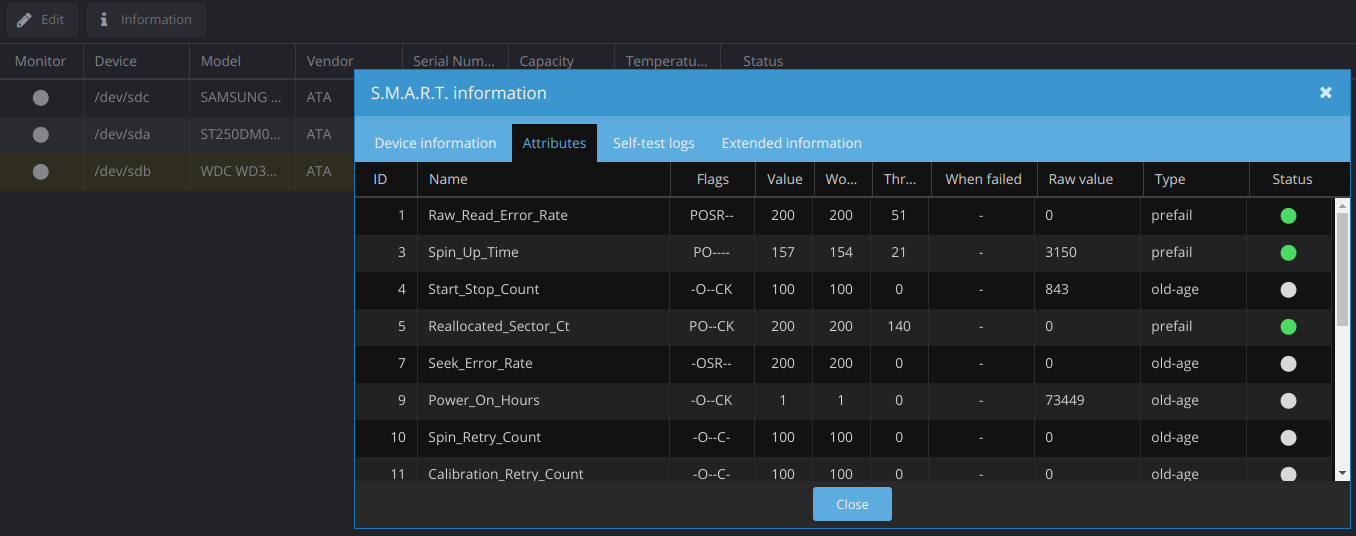Select the /dev/sdb device row
Viewport: 1356px width, 536px height.
click(x=177, y=172)
